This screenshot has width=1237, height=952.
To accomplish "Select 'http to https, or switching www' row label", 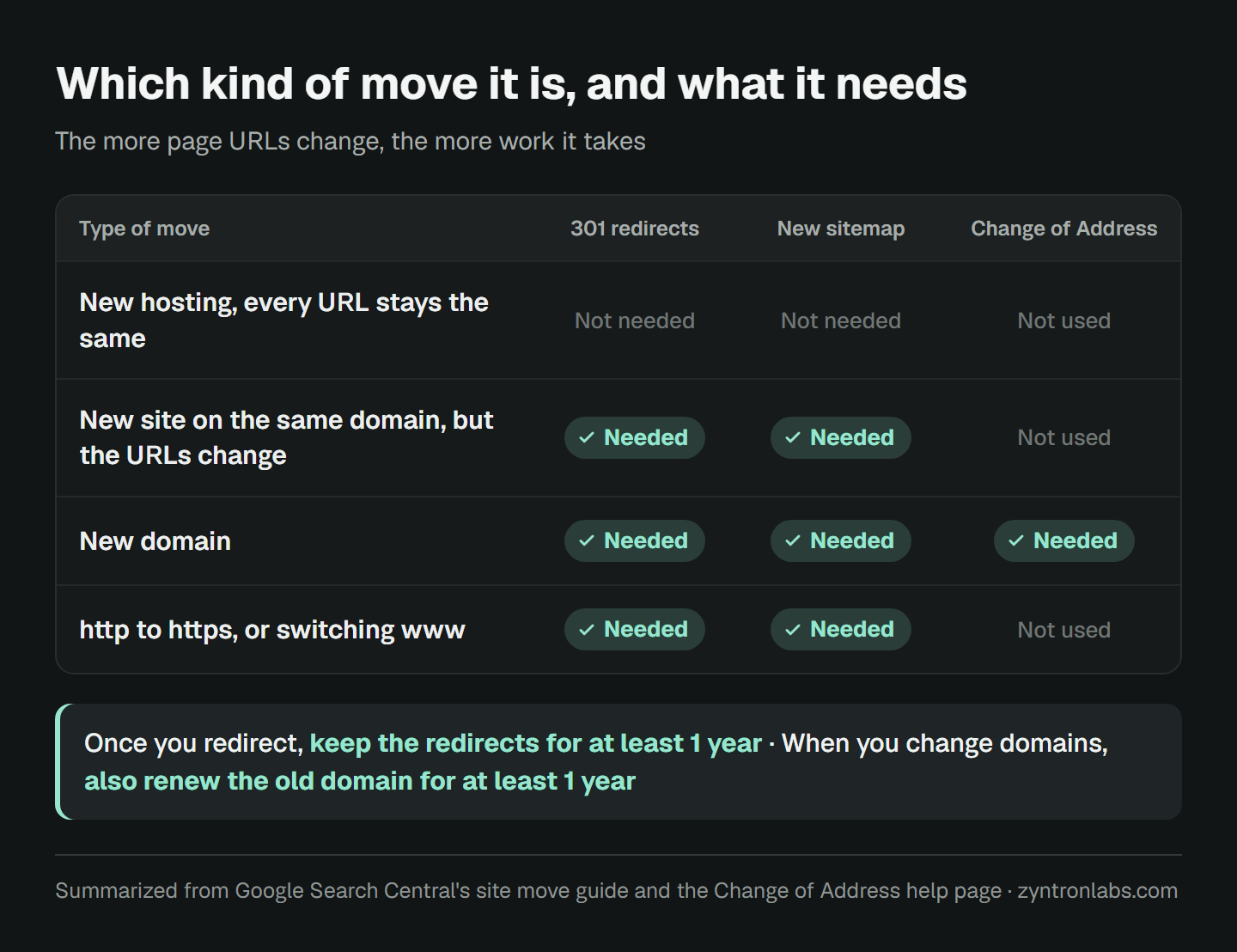I will 272,630.
